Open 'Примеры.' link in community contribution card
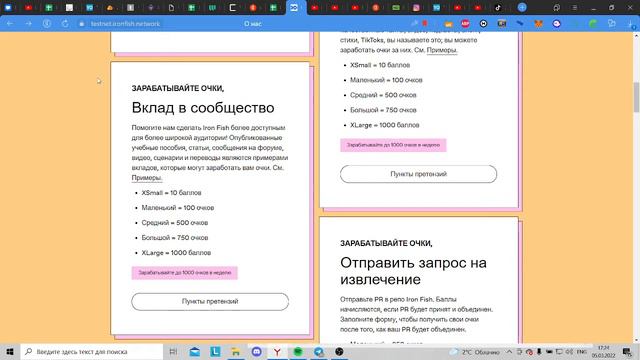The image size is (640, 360). [147, 178]
